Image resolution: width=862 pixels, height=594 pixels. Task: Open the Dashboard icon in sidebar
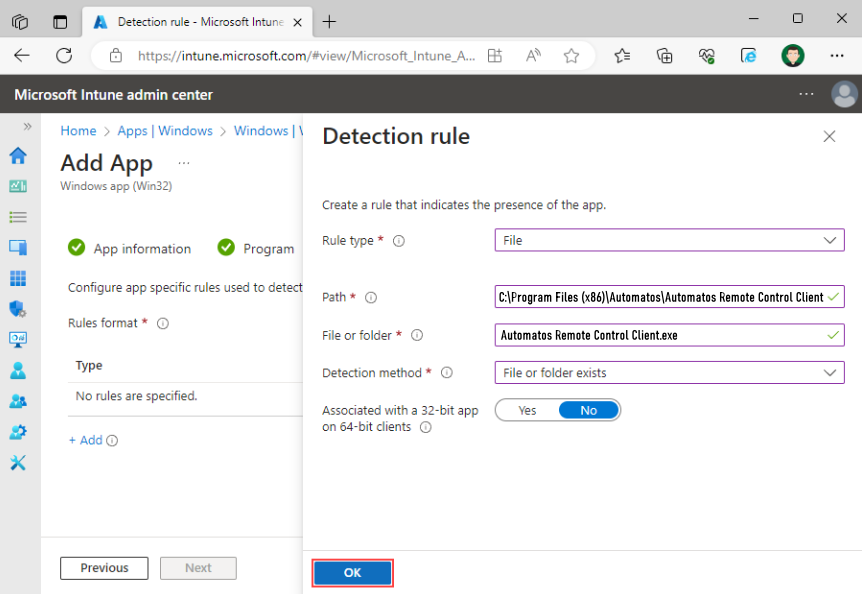tap(18, 186)
